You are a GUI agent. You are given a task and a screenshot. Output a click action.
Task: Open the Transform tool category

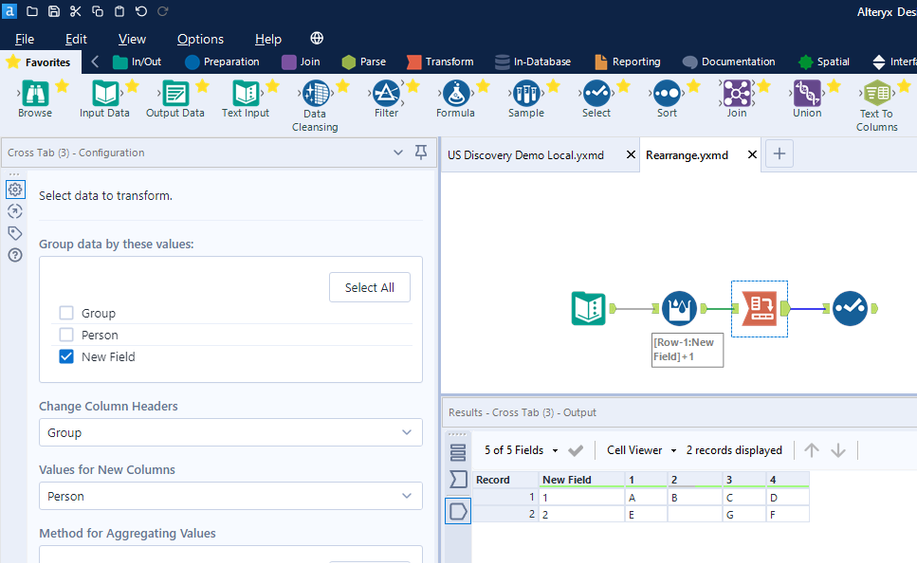pos(440,61)
